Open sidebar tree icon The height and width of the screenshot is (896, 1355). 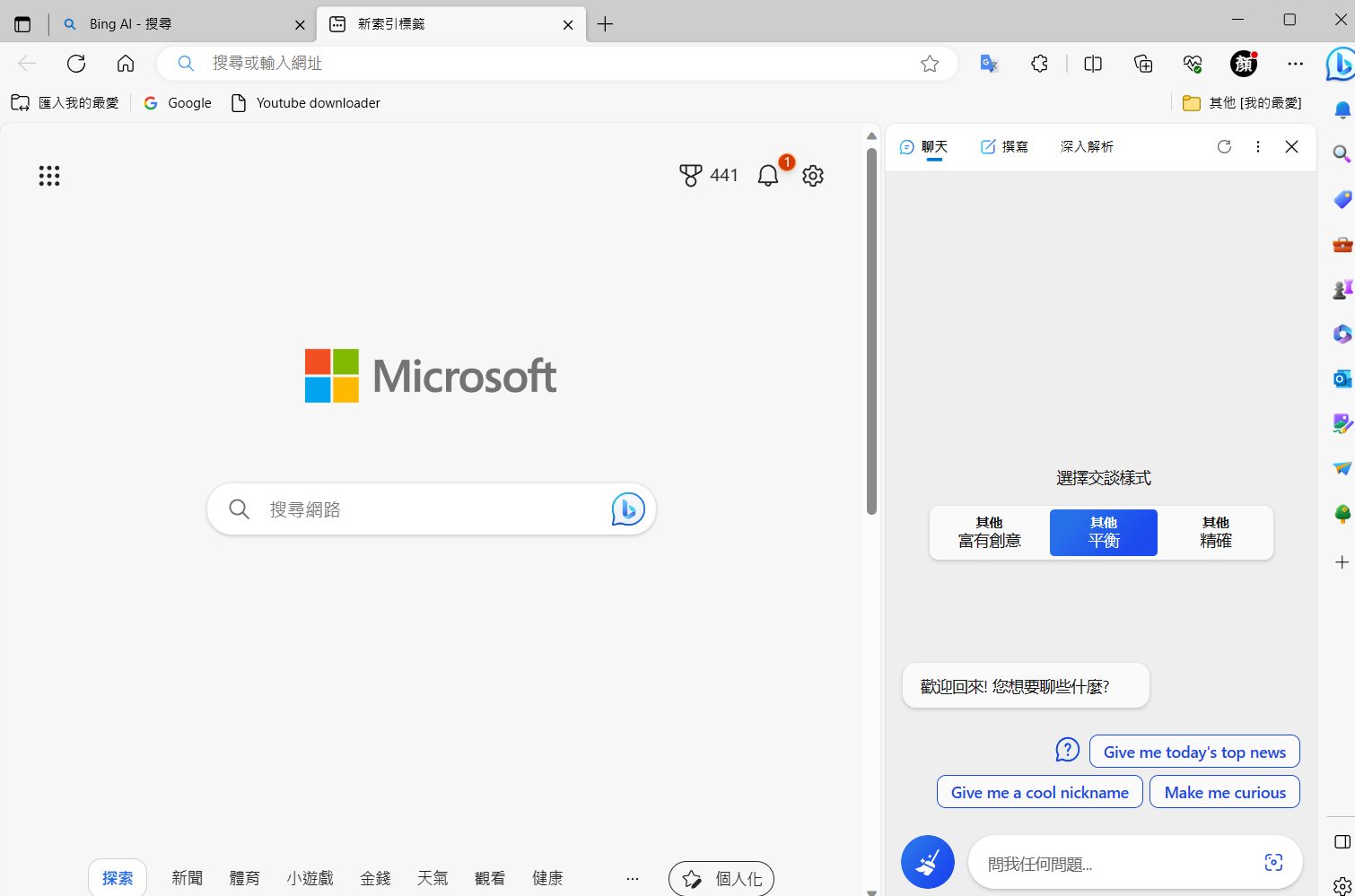(x=1342, y=513)
